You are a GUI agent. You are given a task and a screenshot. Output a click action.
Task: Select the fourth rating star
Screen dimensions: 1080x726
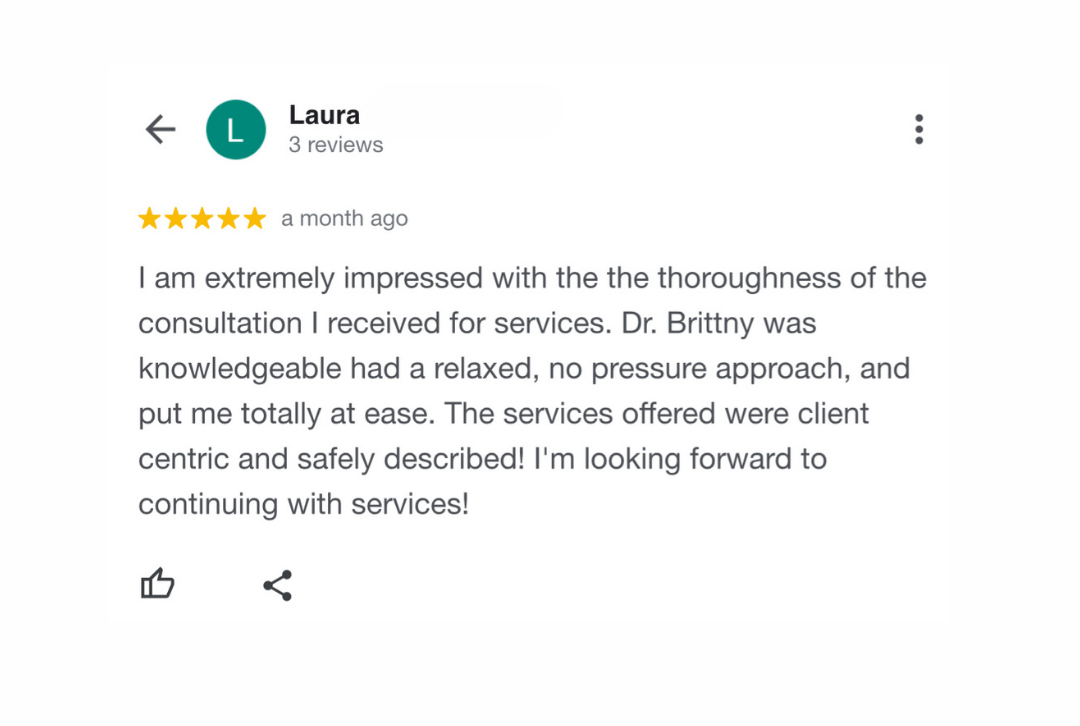[x=229, y=218]
